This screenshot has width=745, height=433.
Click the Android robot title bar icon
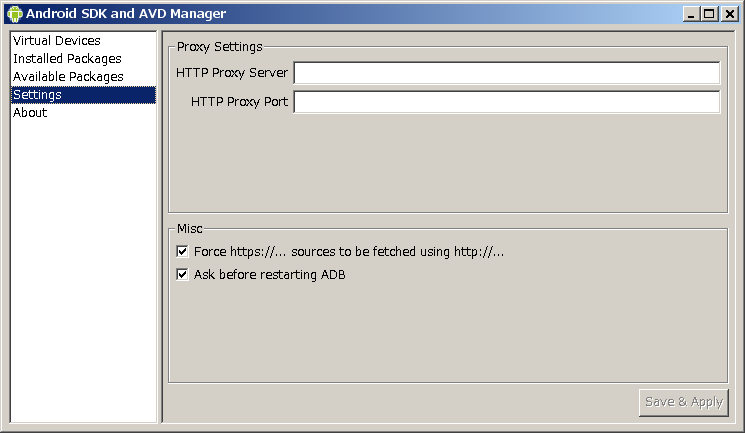click(x=15, y=14)
